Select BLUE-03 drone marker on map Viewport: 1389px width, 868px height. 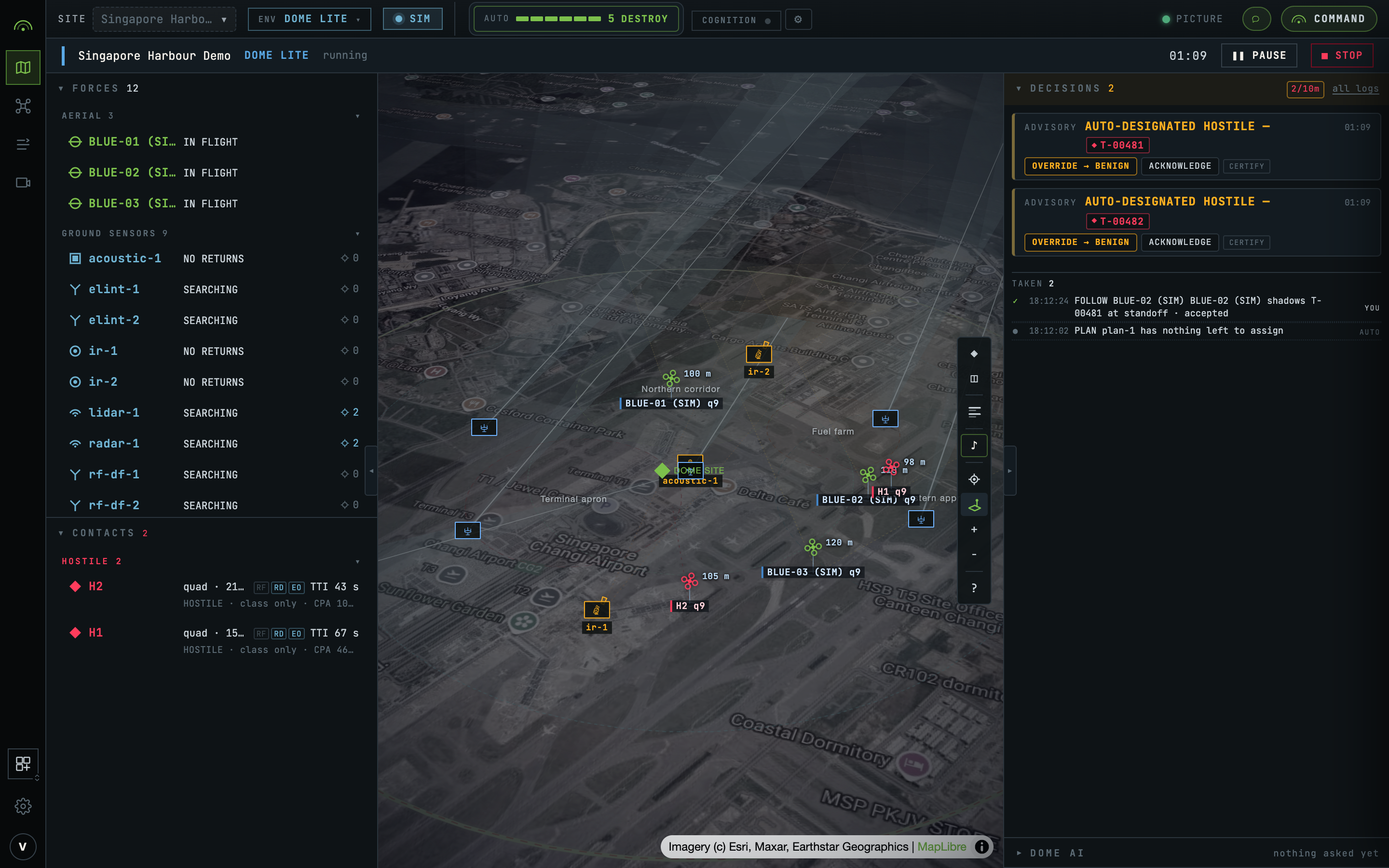(813, 547)
